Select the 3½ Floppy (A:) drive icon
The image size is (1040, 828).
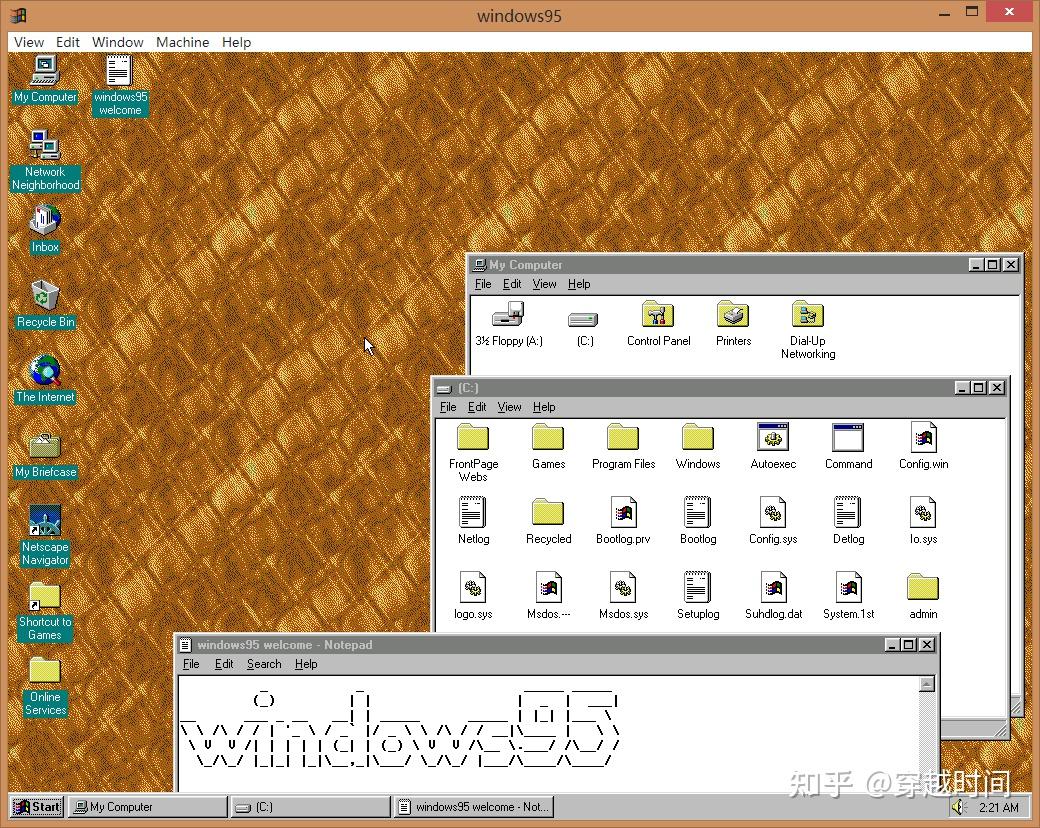(x=508, y=313)
